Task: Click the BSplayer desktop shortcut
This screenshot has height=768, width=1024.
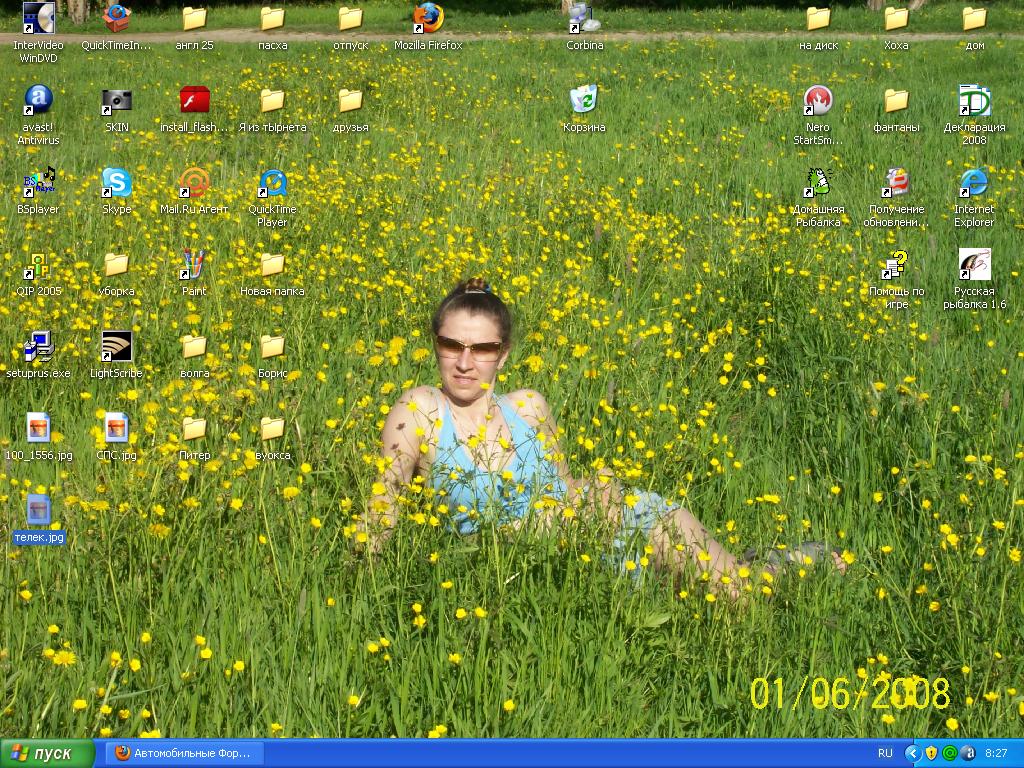Action: pyautogui.click(x=38, y=183)
